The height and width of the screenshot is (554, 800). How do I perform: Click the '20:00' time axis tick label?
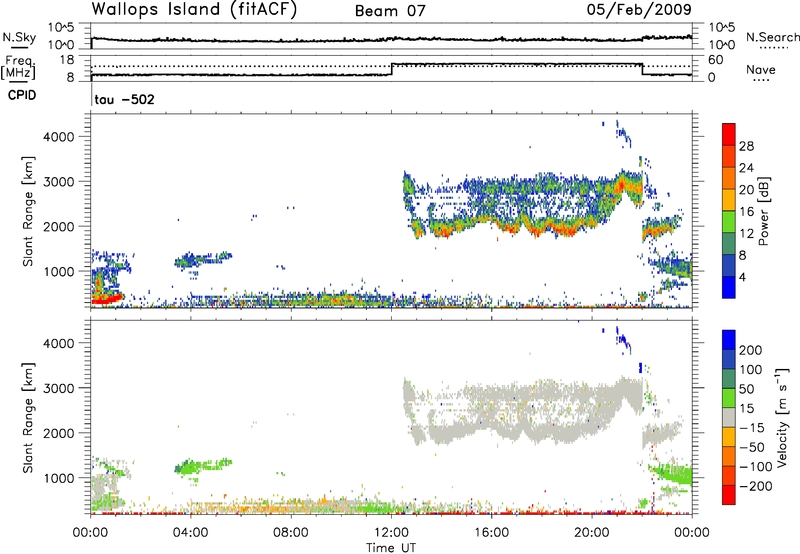point(591,533)
